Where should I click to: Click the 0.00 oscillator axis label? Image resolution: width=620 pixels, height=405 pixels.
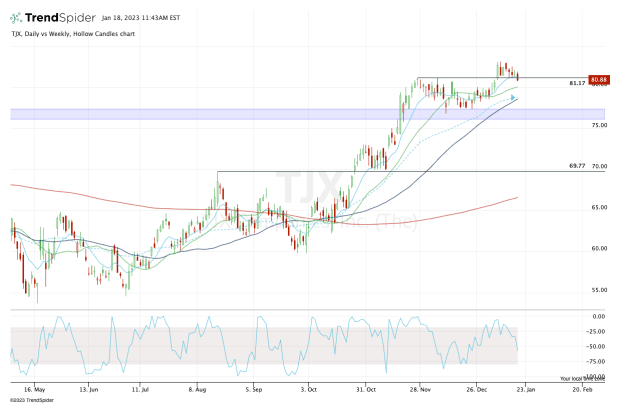599,316
